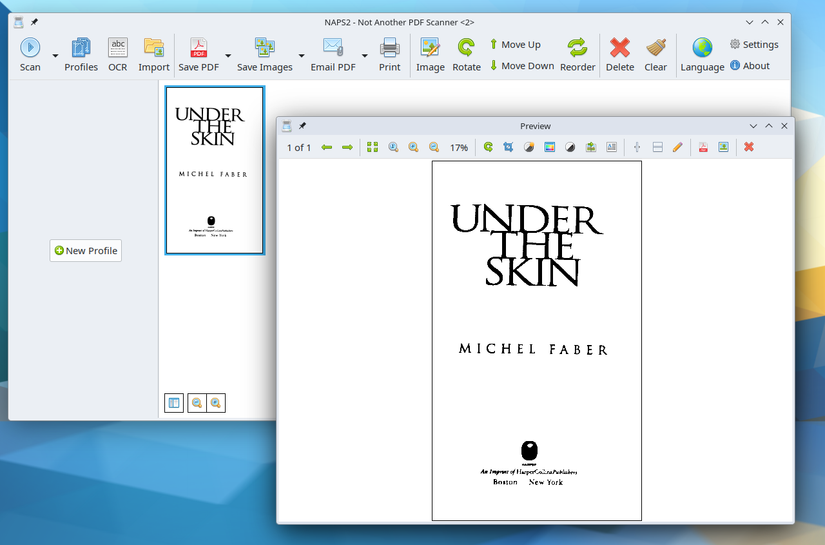The width and height of the screenshot is (825, 545).
Task: Delete page using Preview red X
Action: [x=749, y=147]
